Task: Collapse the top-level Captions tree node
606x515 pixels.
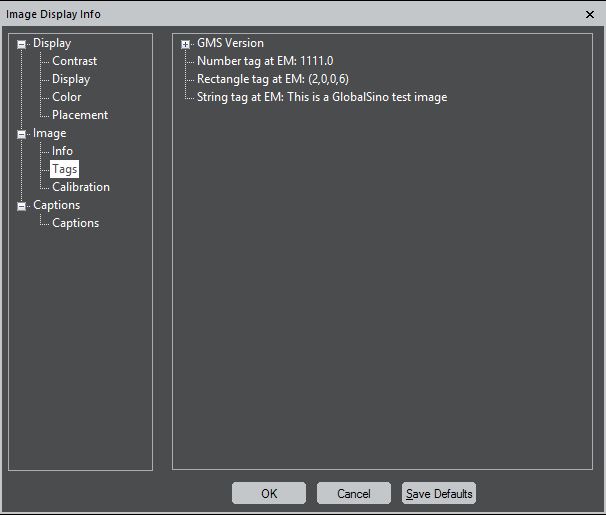Action: 22,206
